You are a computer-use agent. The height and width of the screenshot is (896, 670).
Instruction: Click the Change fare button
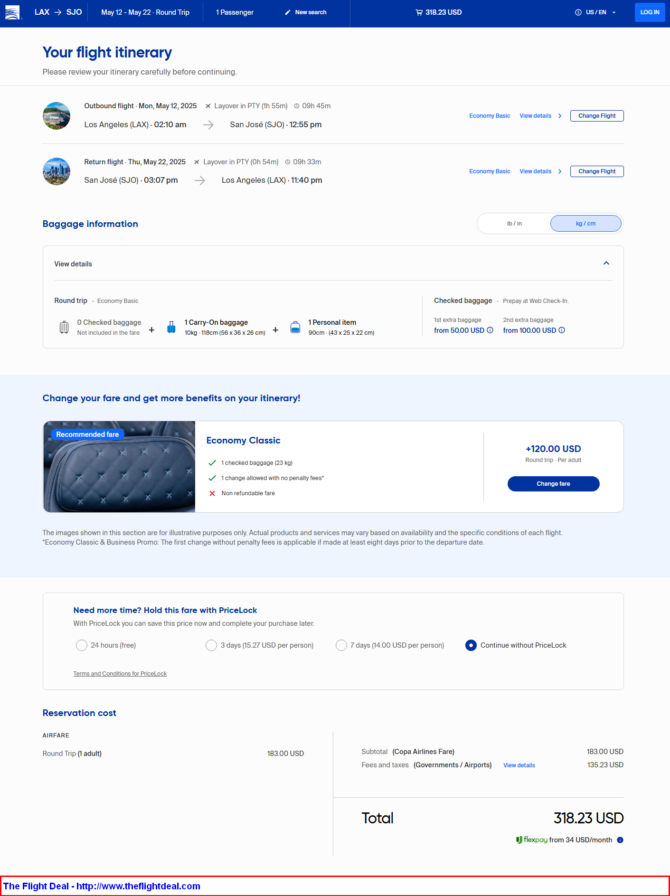[553, 484]
